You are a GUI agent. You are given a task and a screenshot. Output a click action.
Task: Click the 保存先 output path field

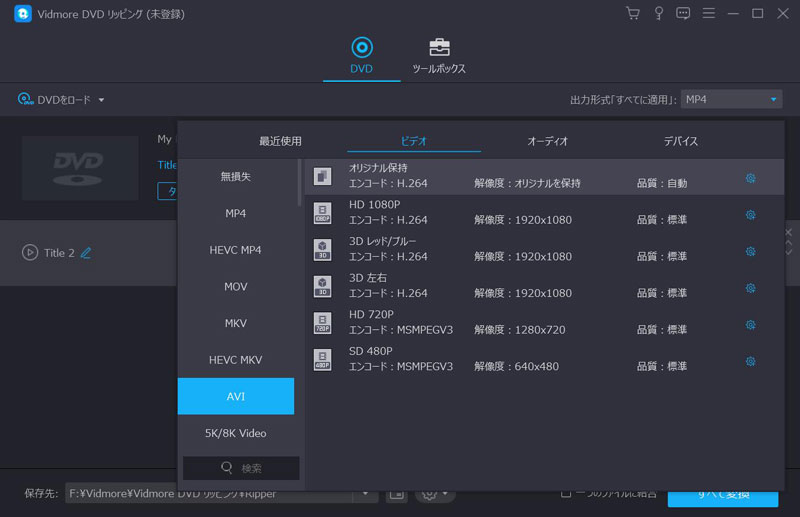click(209, 494)
